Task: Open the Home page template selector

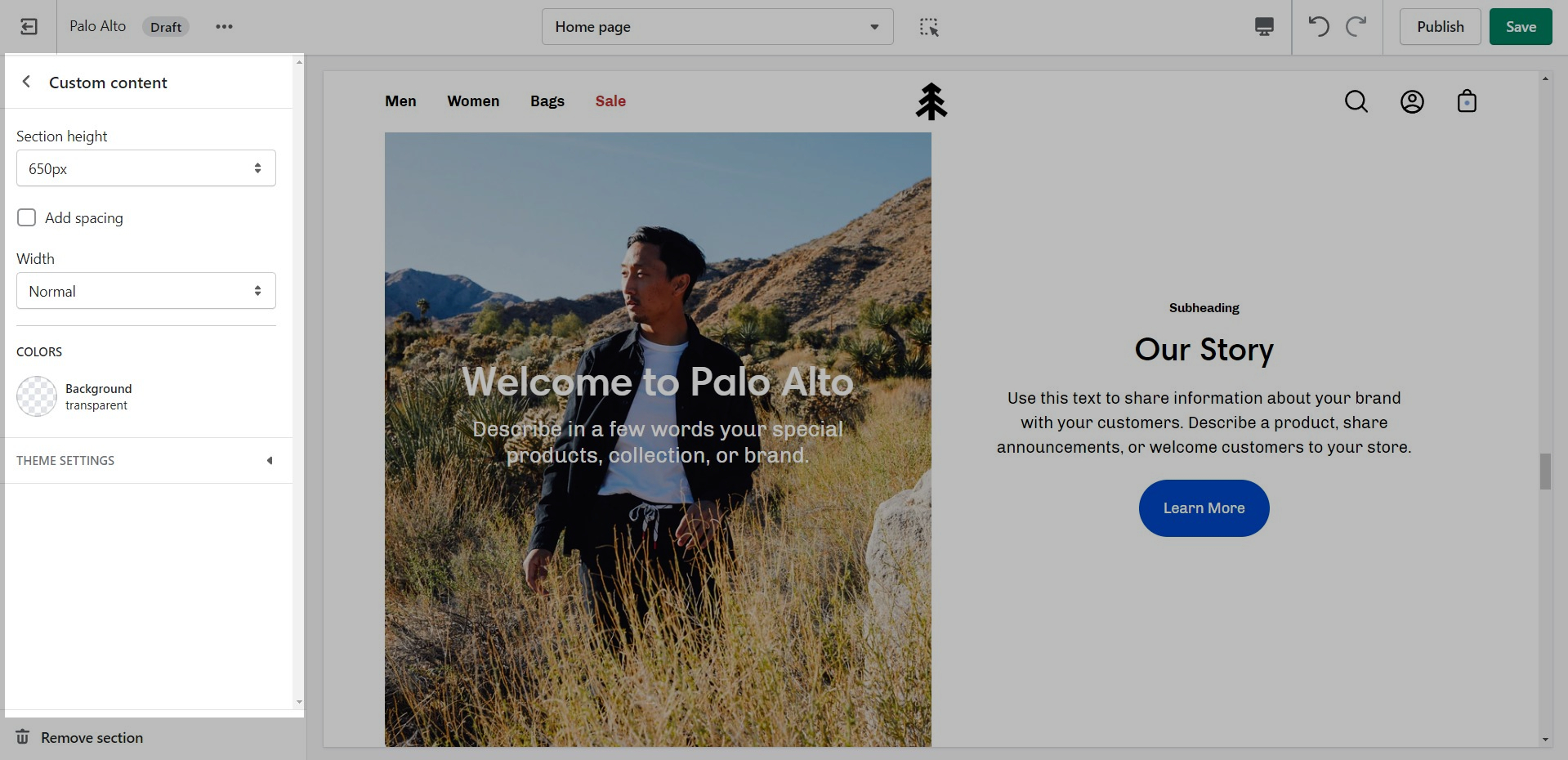Action: 717,27
